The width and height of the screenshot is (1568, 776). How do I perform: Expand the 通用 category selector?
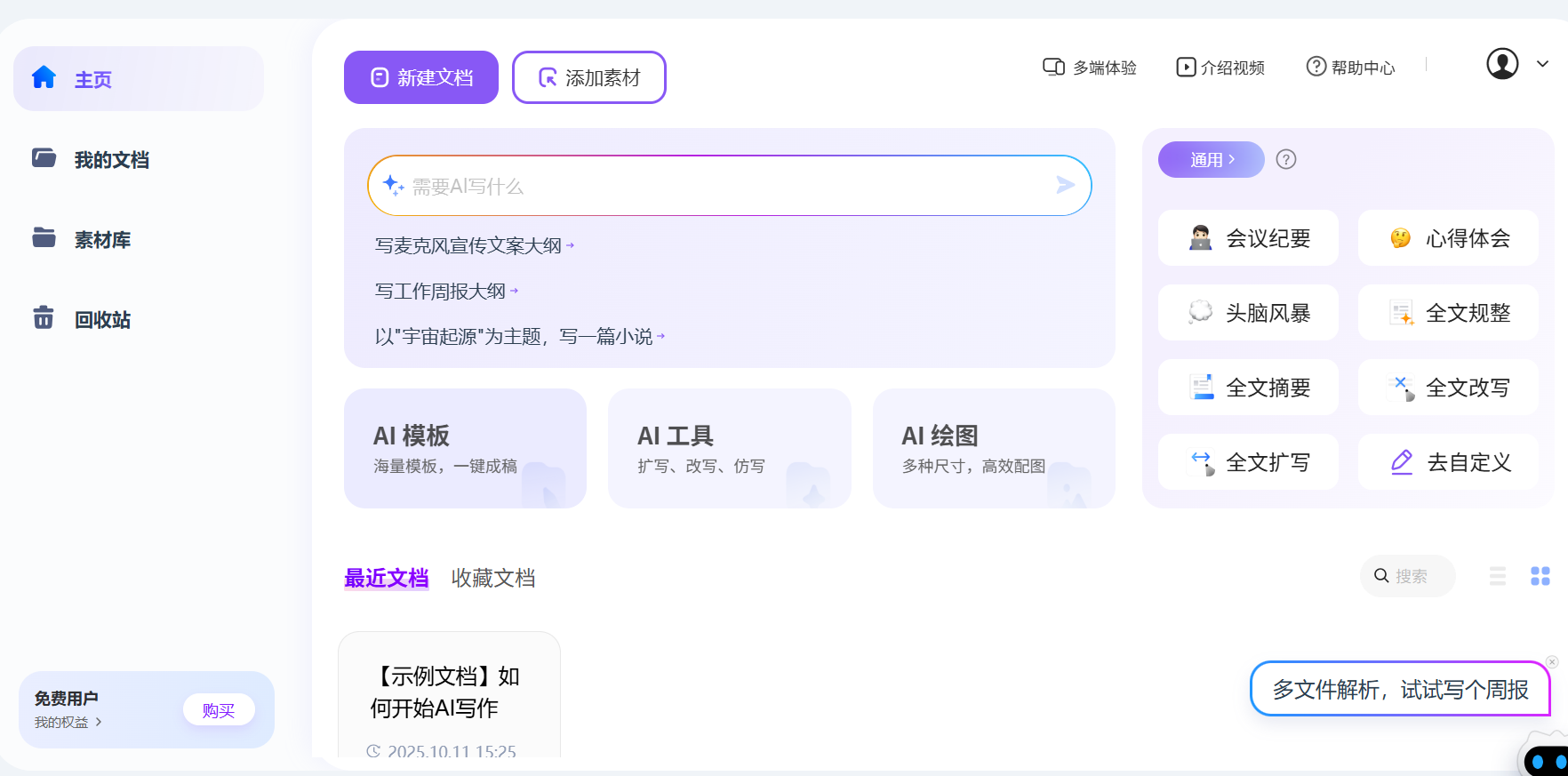point(1211,160)
